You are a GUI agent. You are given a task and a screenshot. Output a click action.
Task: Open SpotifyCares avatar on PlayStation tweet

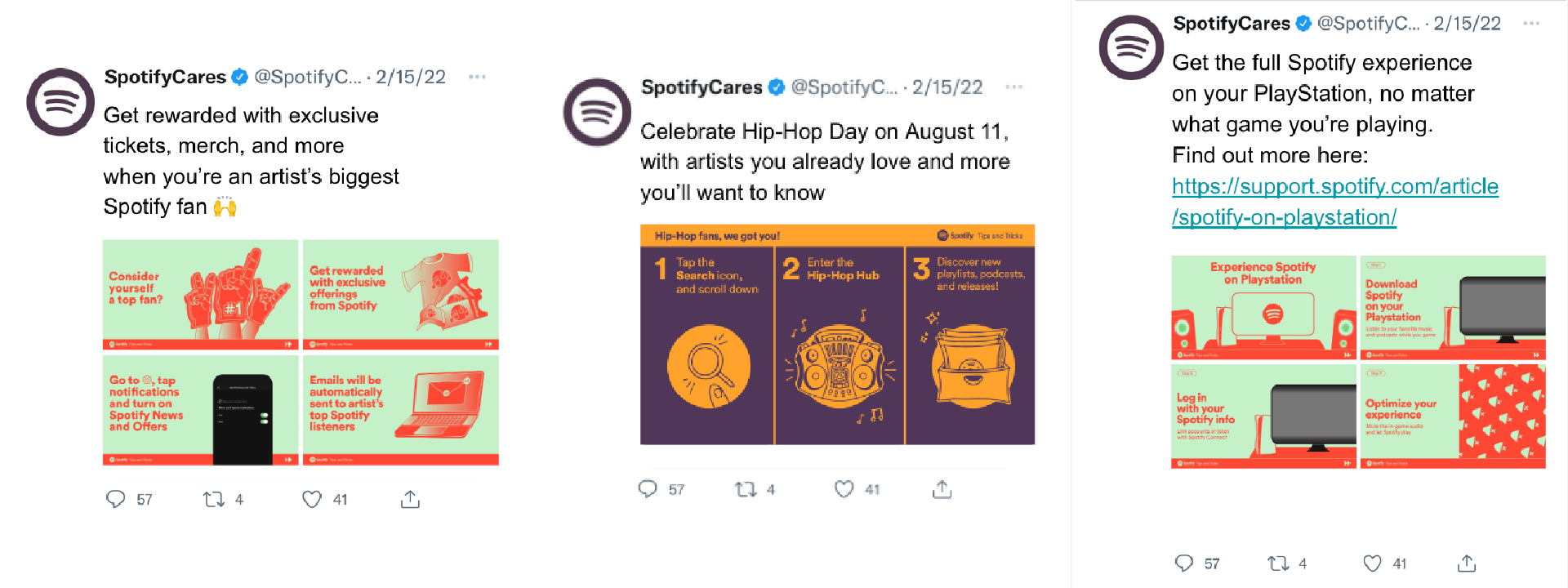coord(1131,47)
